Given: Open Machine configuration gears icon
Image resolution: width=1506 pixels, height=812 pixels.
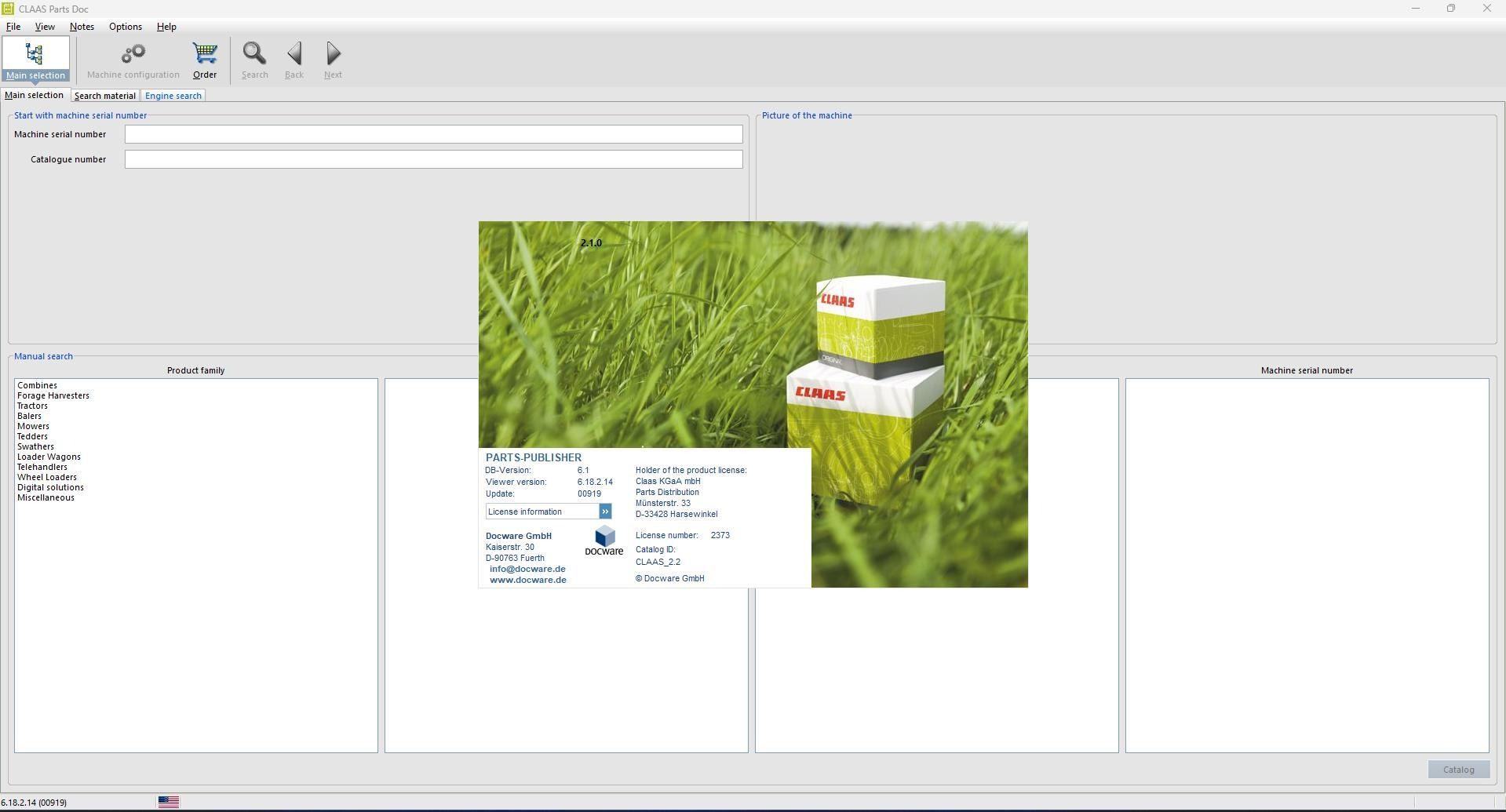Looking at the screenshot, I should pyautogui.click(x=133, y=60).
